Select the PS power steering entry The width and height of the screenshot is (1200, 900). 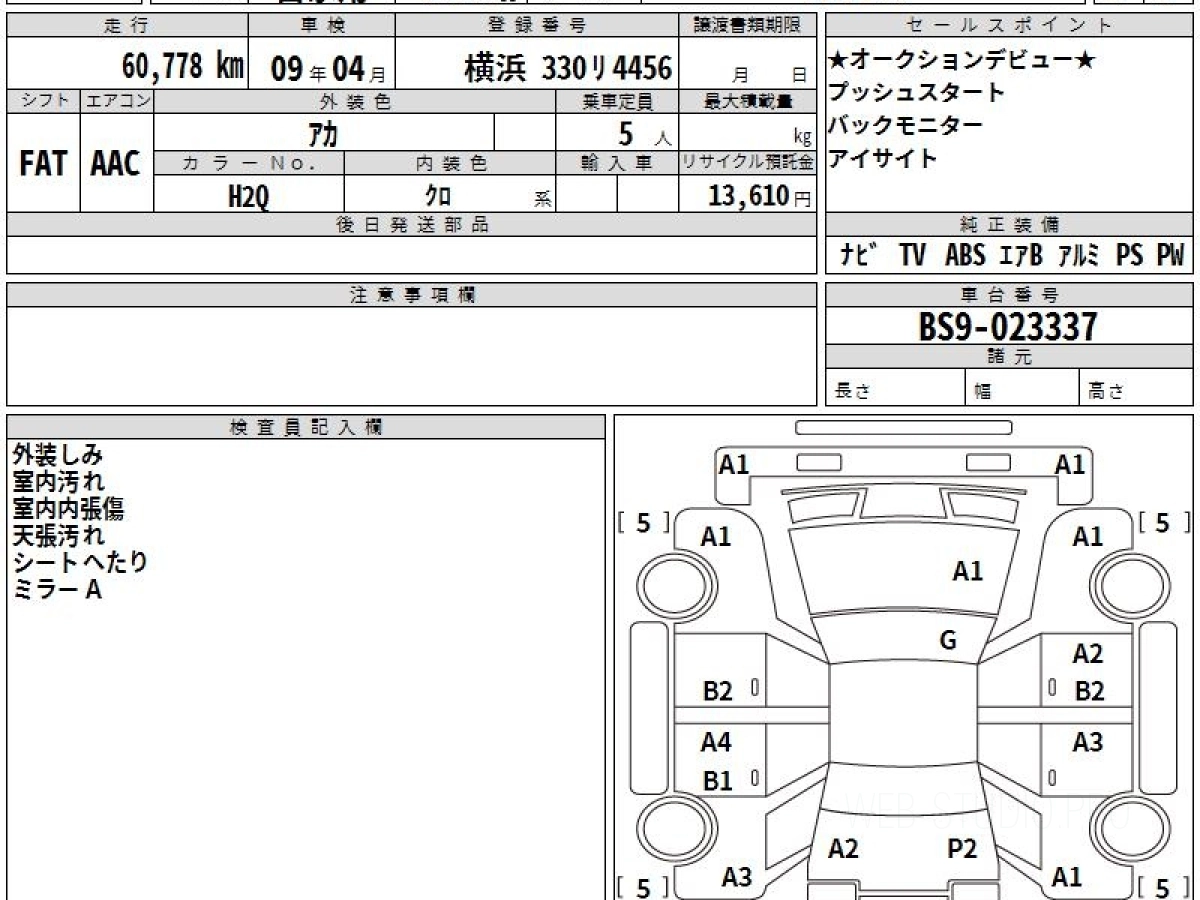pyautogui.click(x=1130, y=255)
